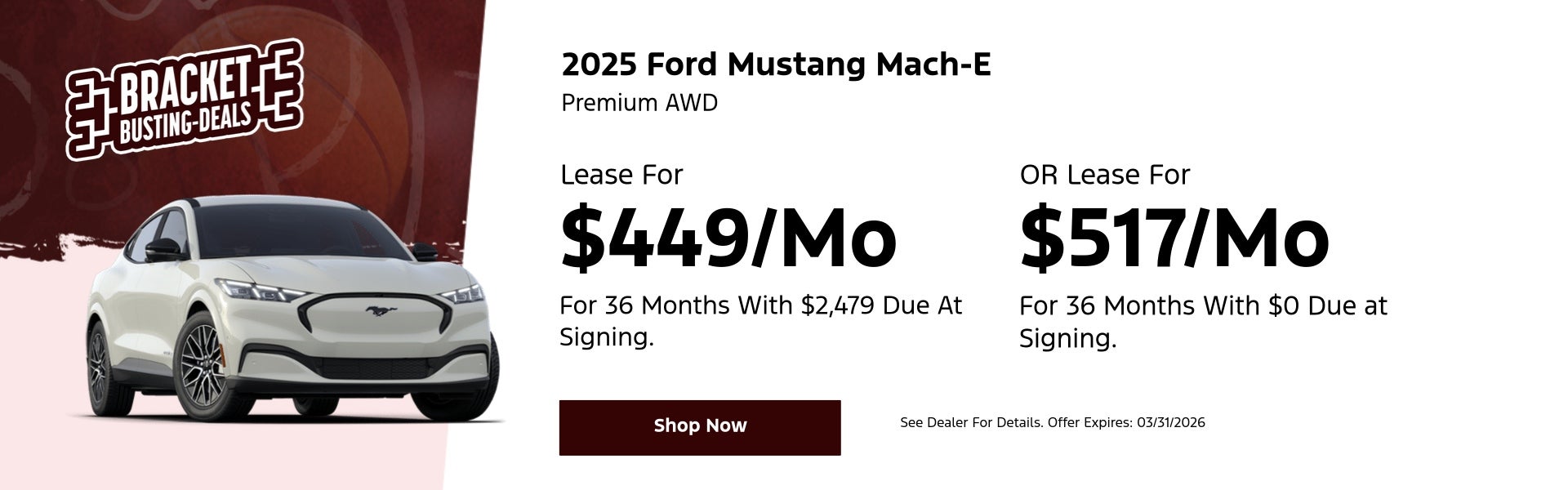Click the $2,479 Due At Signing terms text
This screenshot has width=1568, height=490.
point(760,320)
